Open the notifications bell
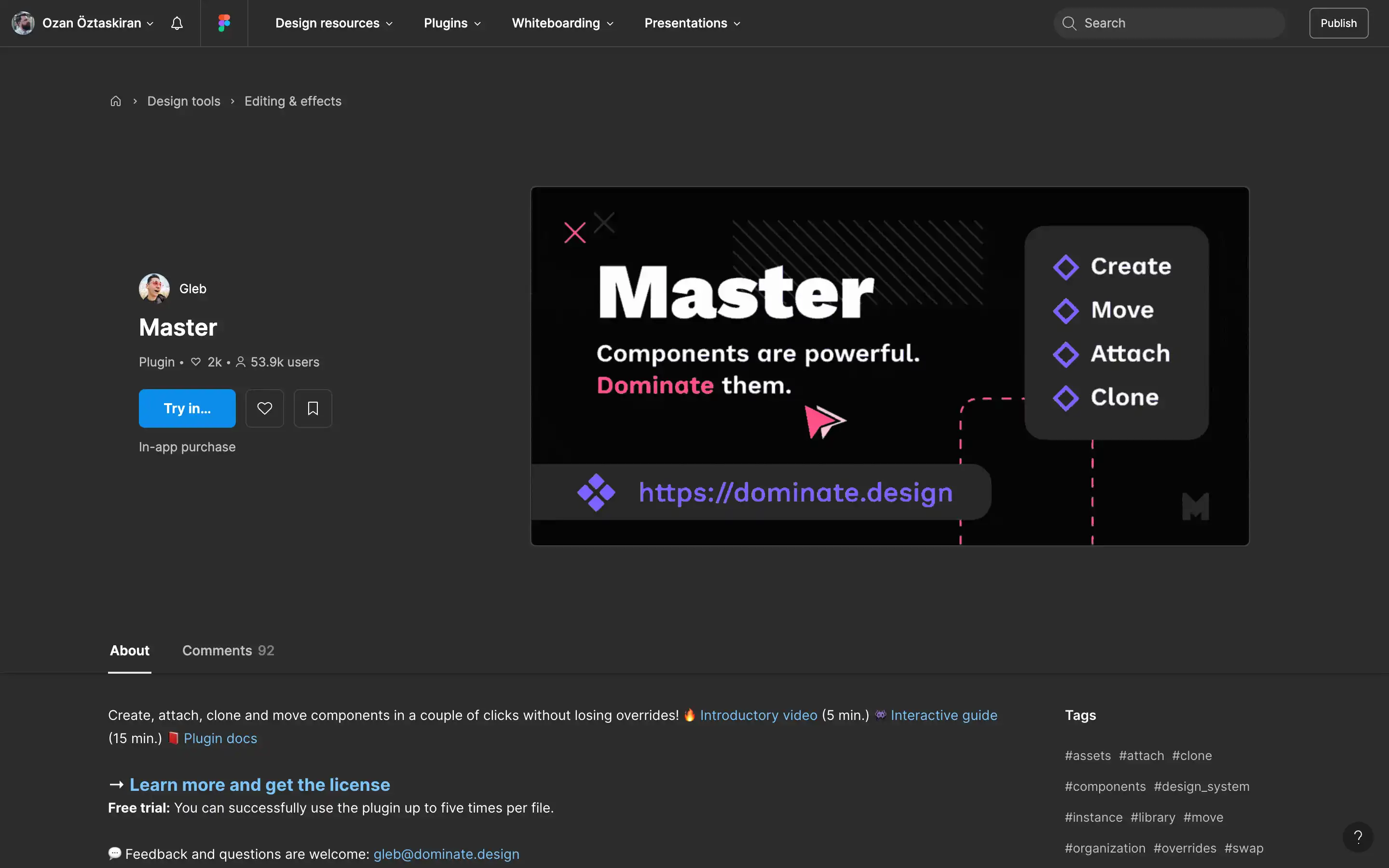 pyautogui.click(x=177, y=23)
